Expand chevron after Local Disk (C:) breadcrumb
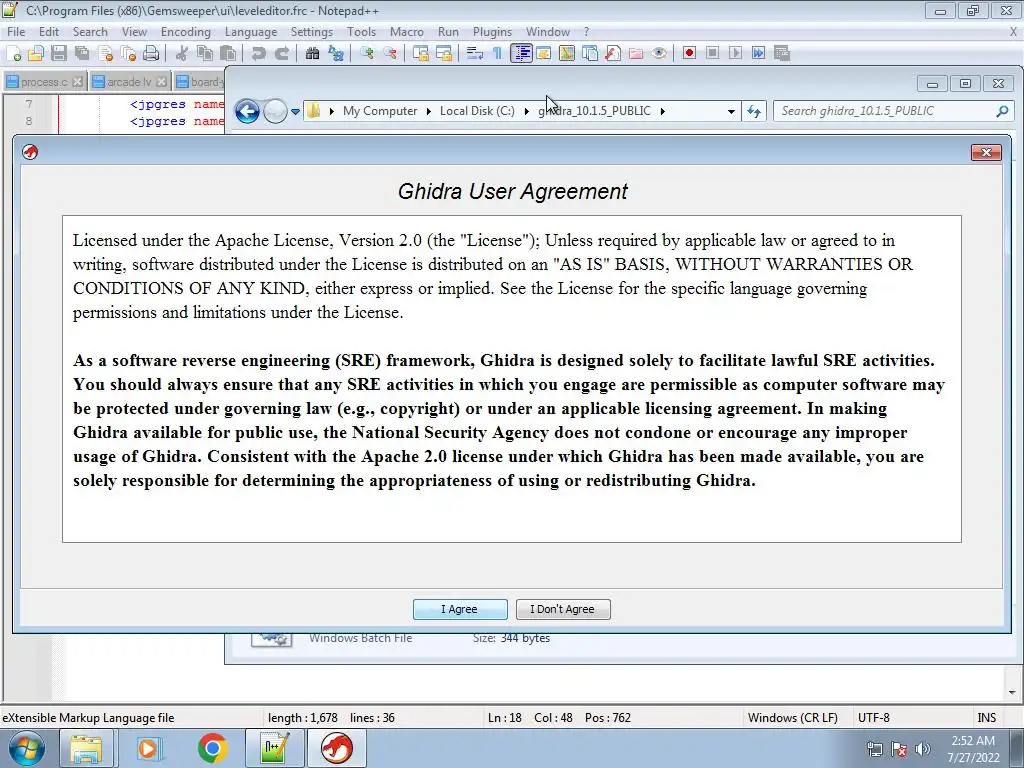The image size is (1024, 768). 526,112
